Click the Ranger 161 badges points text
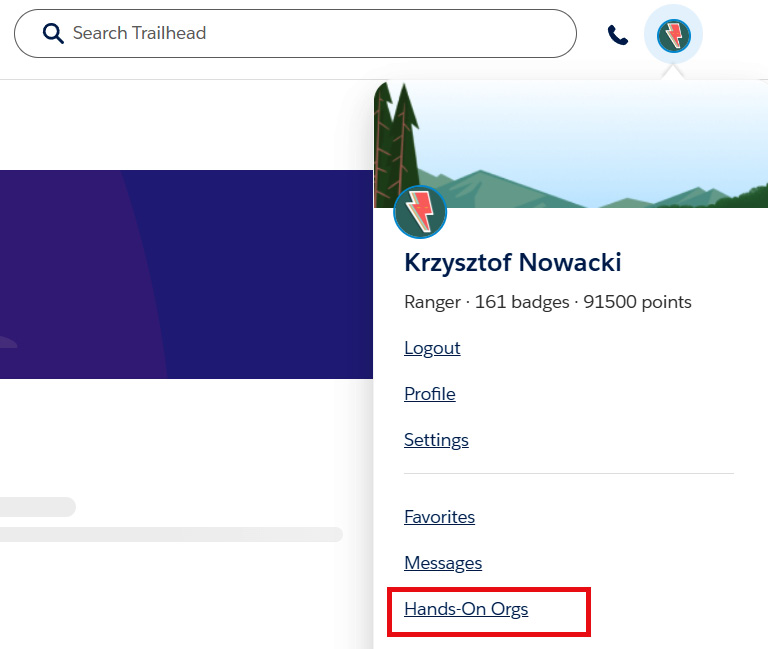 [x=548, y=302]
